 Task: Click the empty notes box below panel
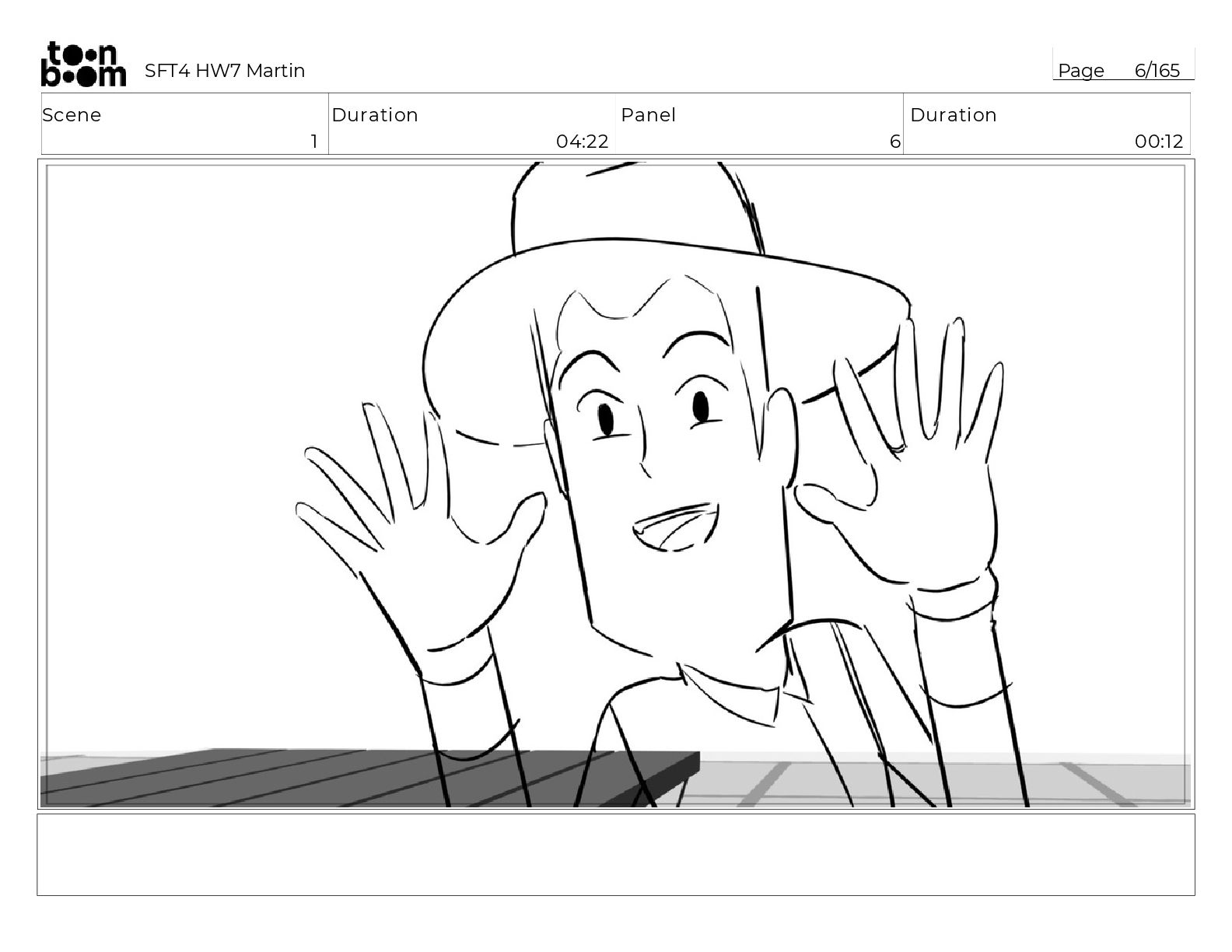coord(616,855)
